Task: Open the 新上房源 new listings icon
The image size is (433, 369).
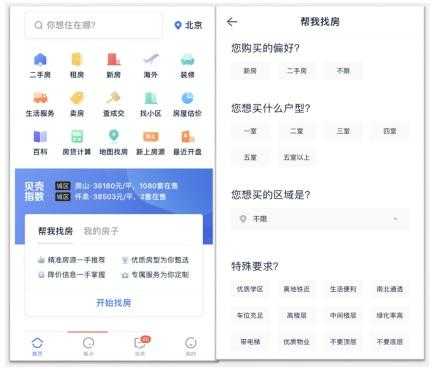Action: [x=151, y=137]
